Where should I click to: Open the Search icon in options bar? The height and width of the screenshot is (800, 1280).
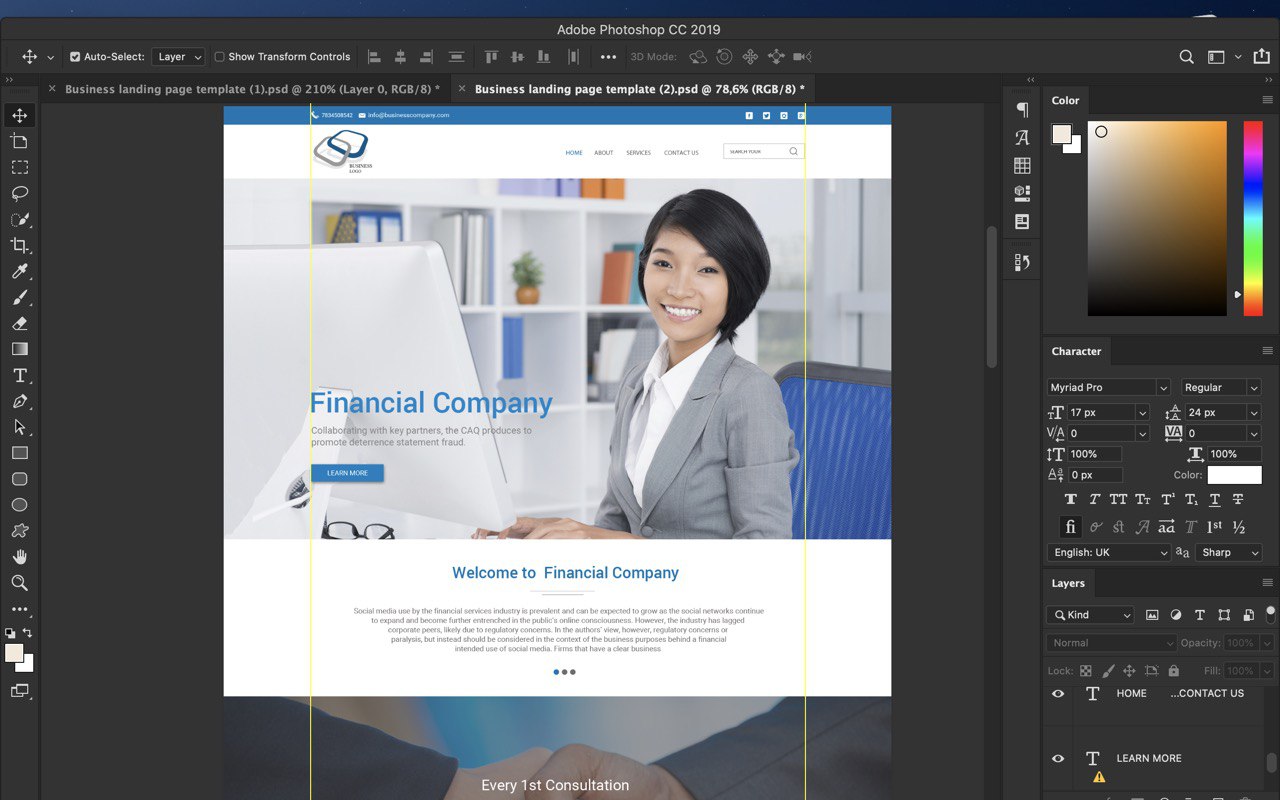coord(1186,57)
